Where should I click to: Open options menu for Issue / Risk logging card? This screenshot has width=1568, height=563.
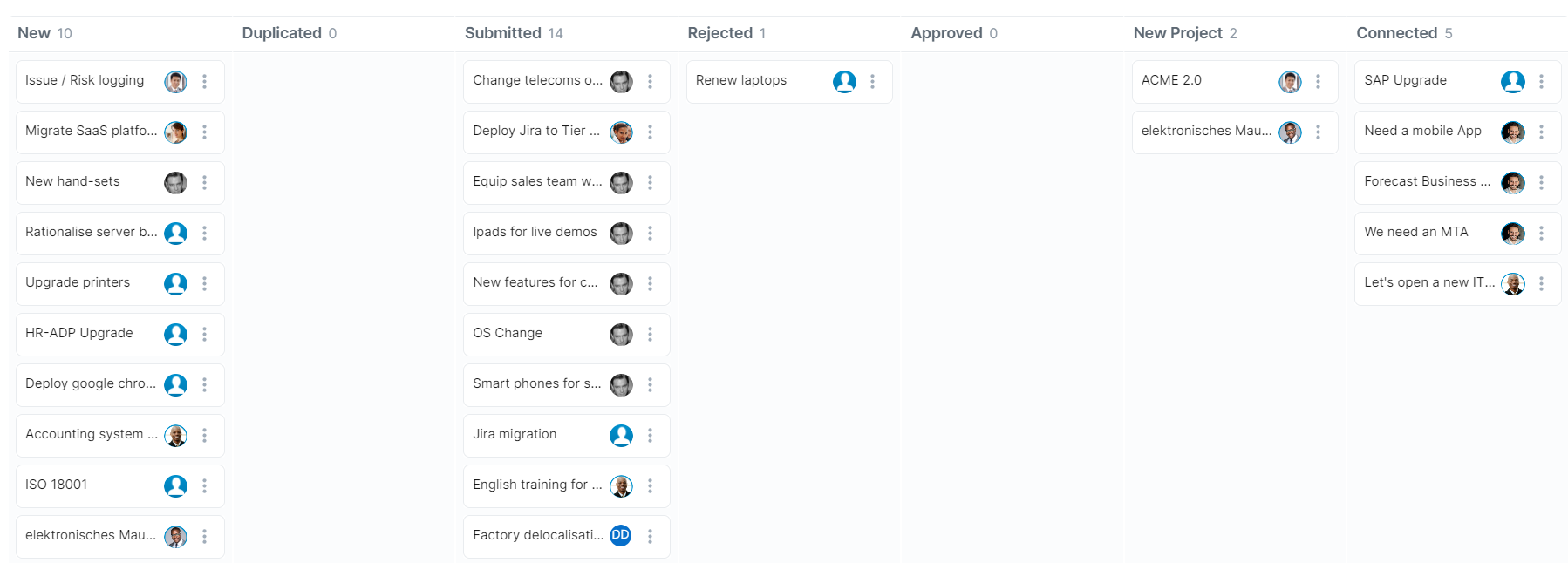(204, 81)
